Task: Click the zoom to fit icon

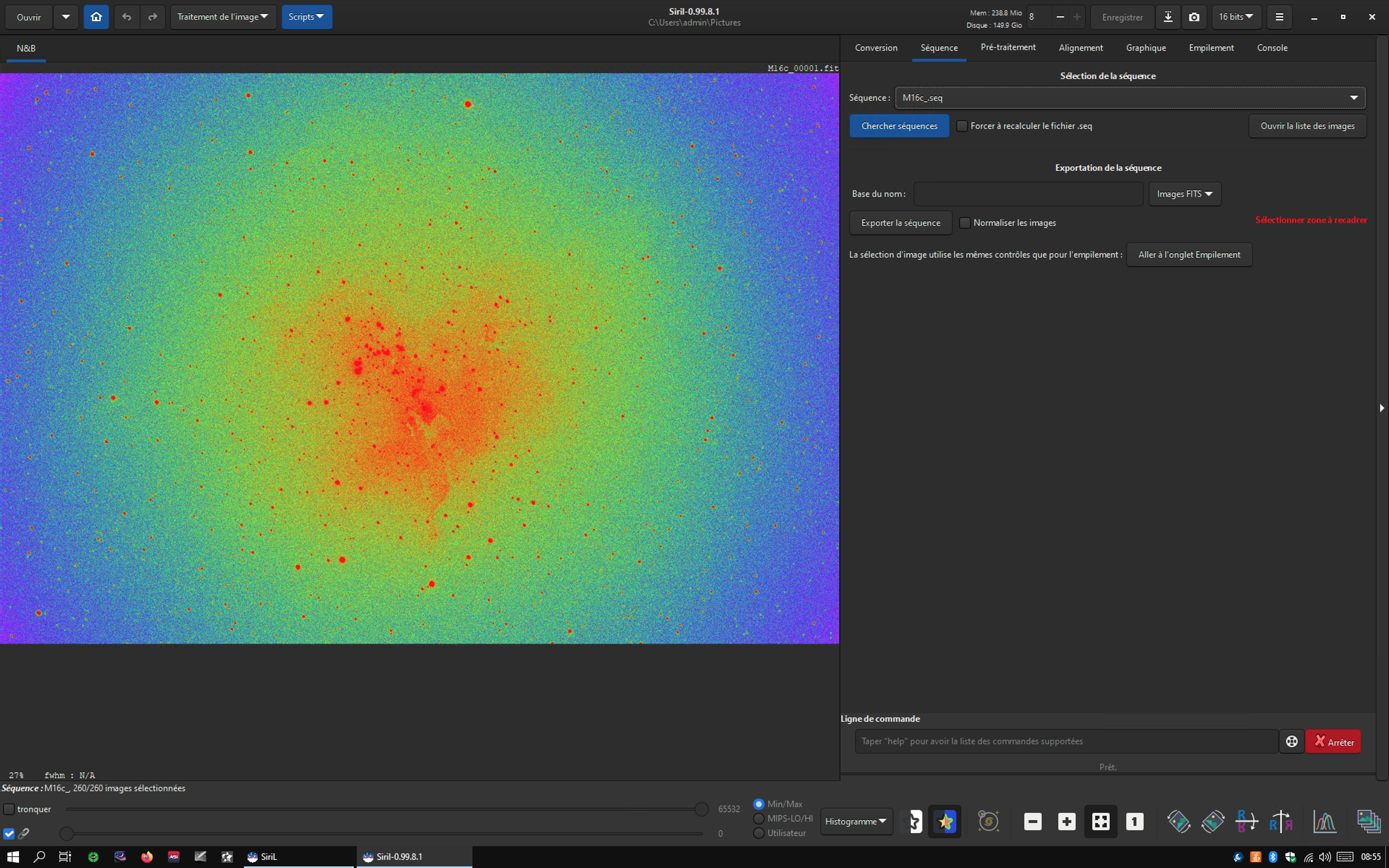Action: 1100,821
